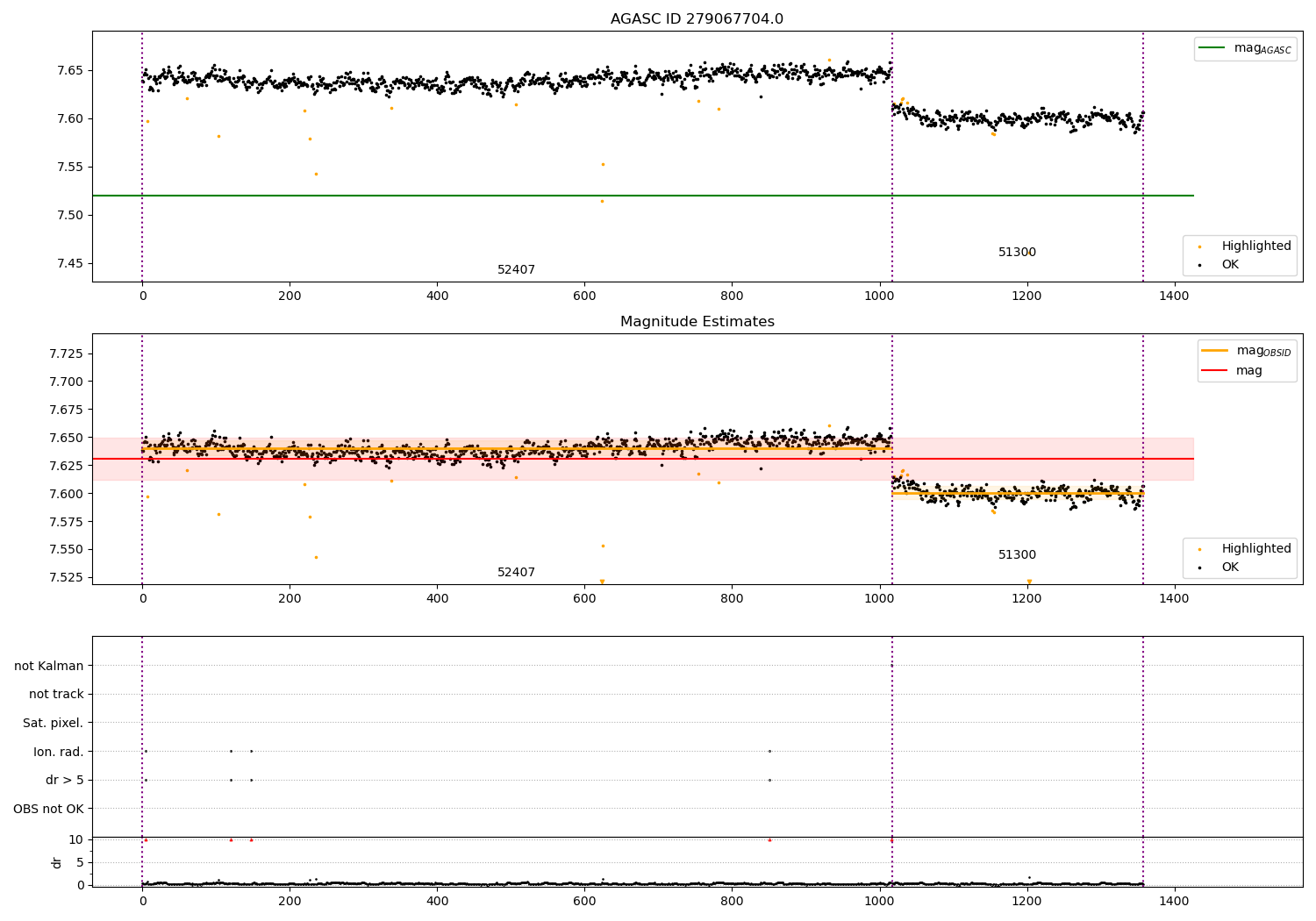The width and height of the screenshot is (1316, 921).
Task: Click the "Magnitude Estimates" plot title
Action: click(x=697, y=322)
